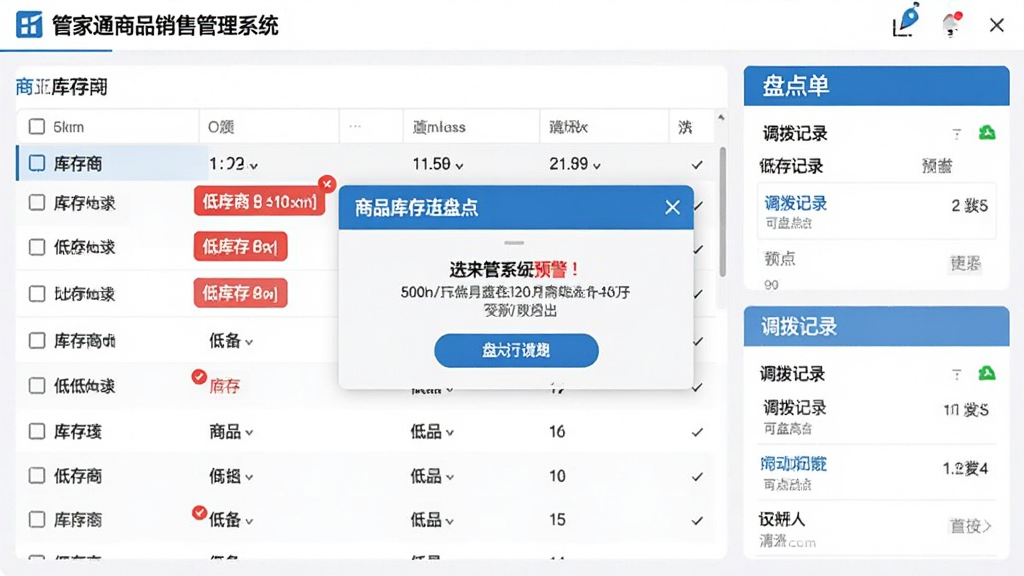This screenshot has width=1024, height=576.
Task: Check the box in the row valued 15
Action: click(x=37, y=519)
